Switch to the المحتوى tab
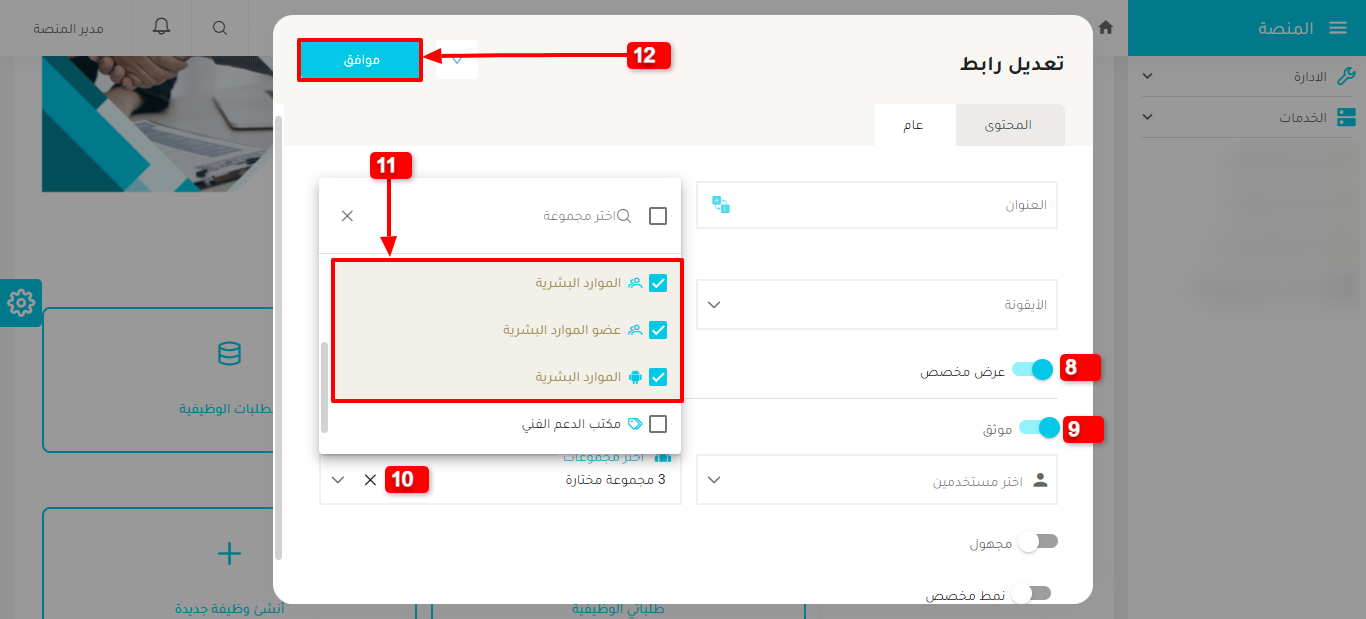Screen dimensions: 1366x619 pos(1009,124)
